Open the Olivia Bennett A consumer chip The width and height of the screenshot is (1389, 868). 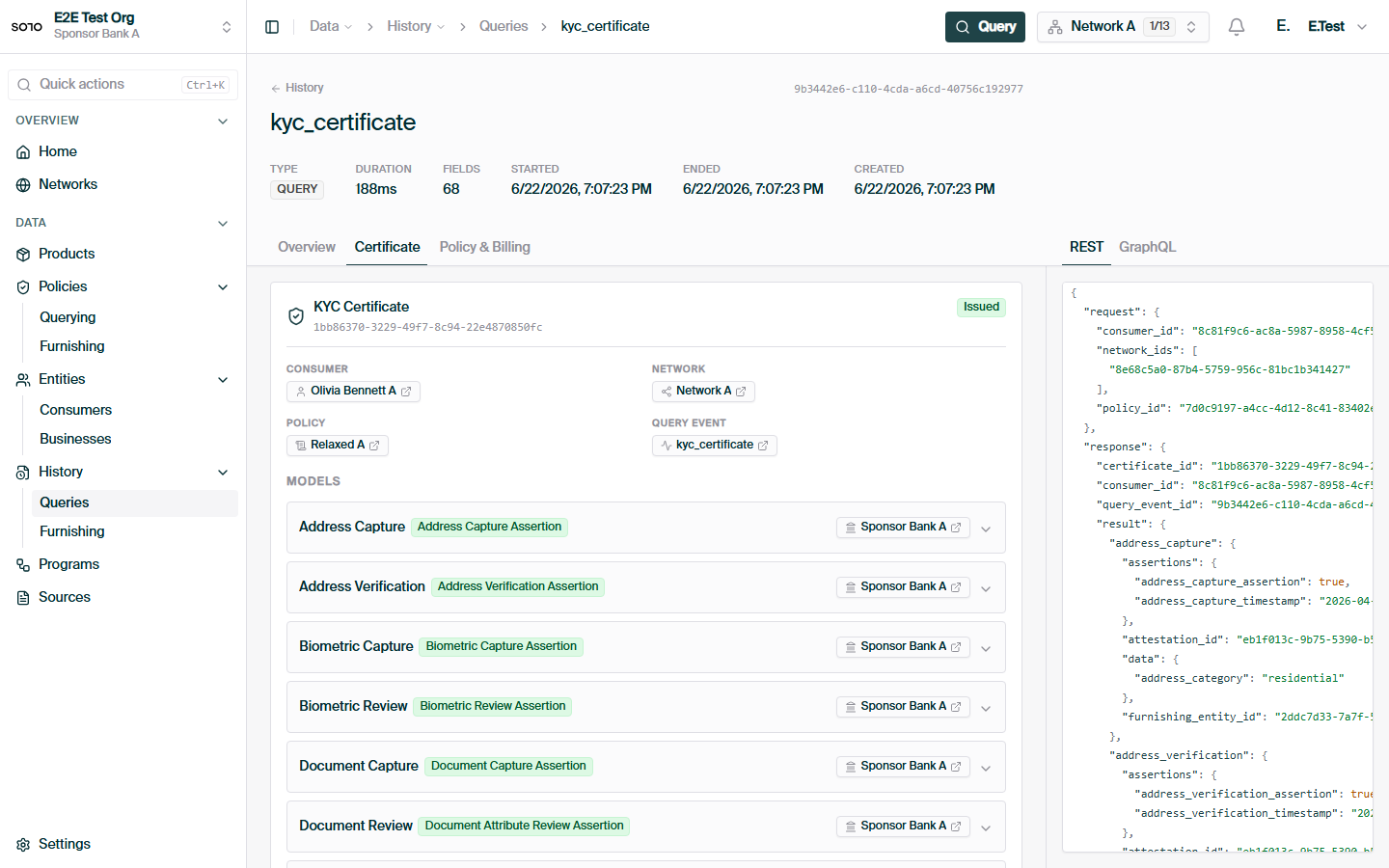pyautogui.click(x=353, y=392)
